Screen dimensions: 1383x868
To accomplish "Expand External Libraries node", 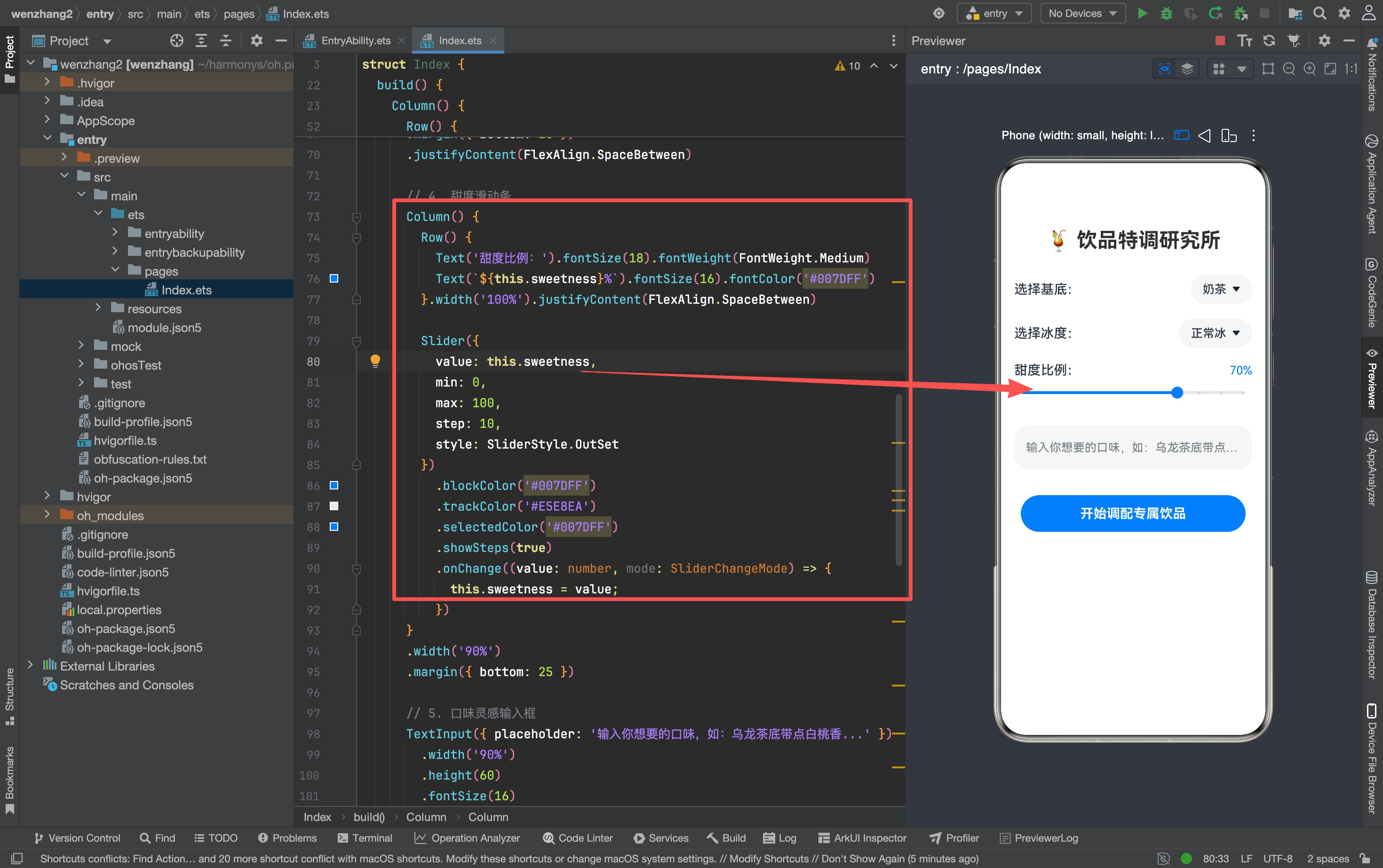I will click(30, 665).
